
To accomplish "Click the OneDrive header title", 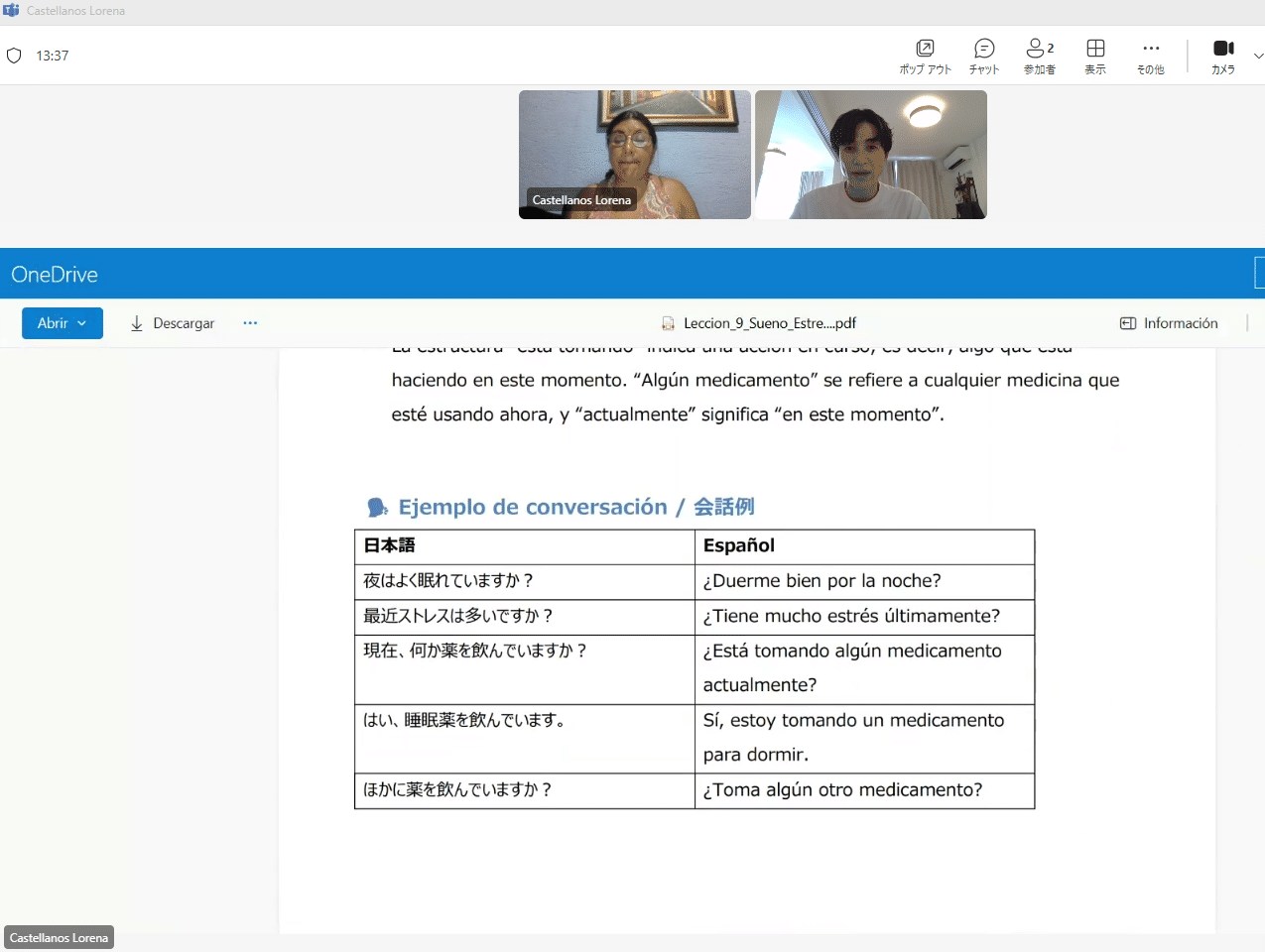I will coord(55,275).
